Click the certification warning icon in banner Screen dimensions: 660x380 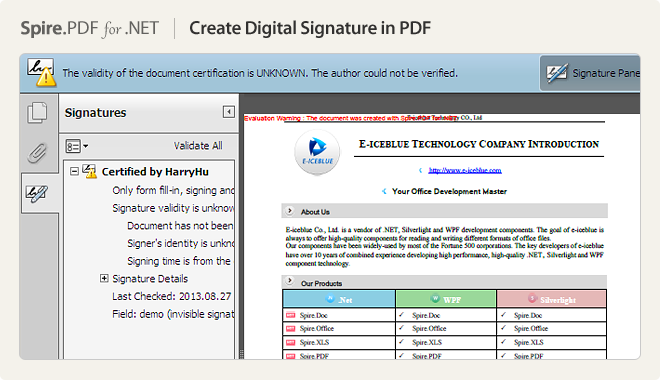[x=41, y=72]
